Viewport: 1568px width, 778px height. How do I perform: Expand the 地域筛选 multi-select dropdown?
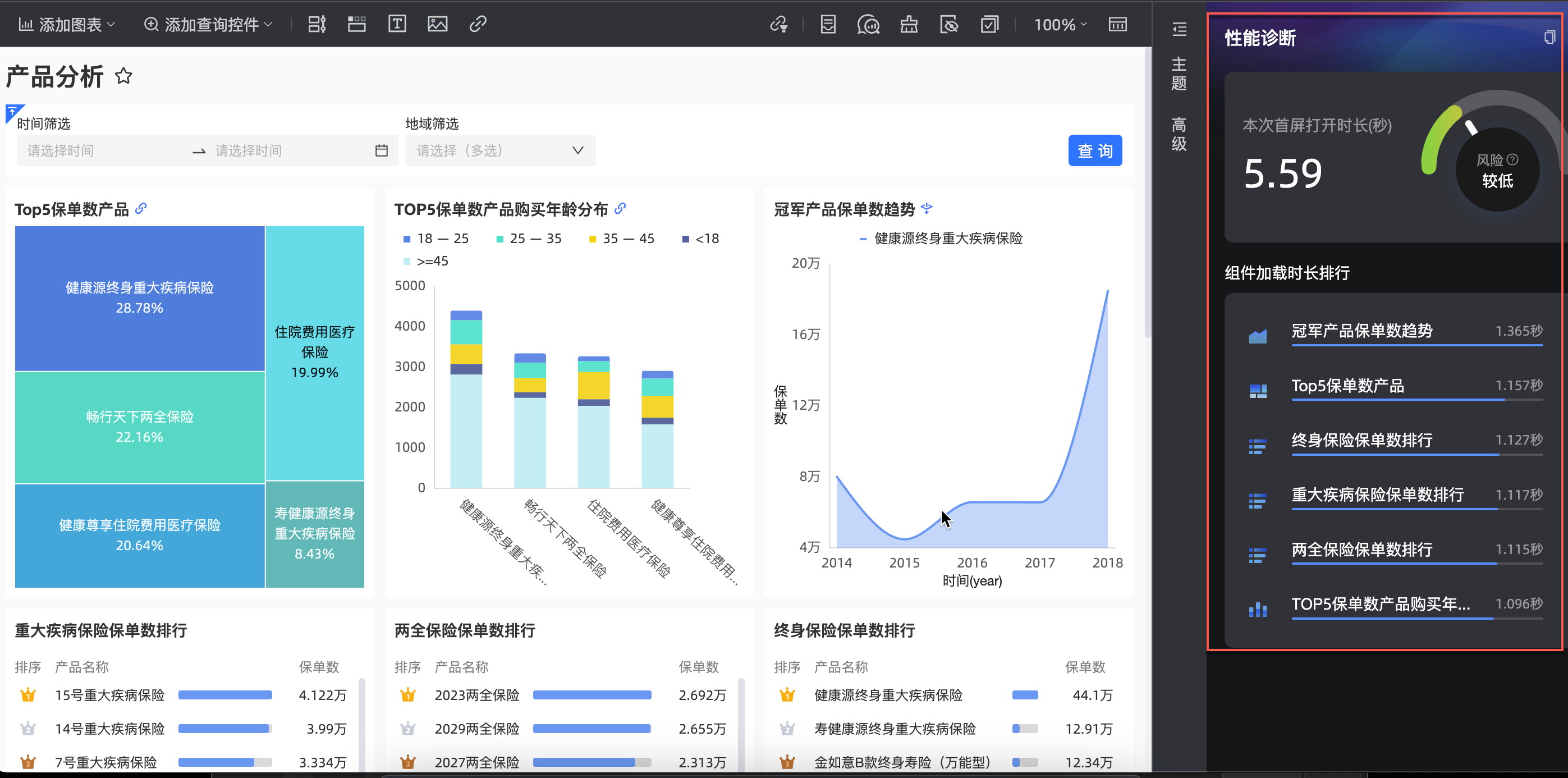click(x=501, y=150)
